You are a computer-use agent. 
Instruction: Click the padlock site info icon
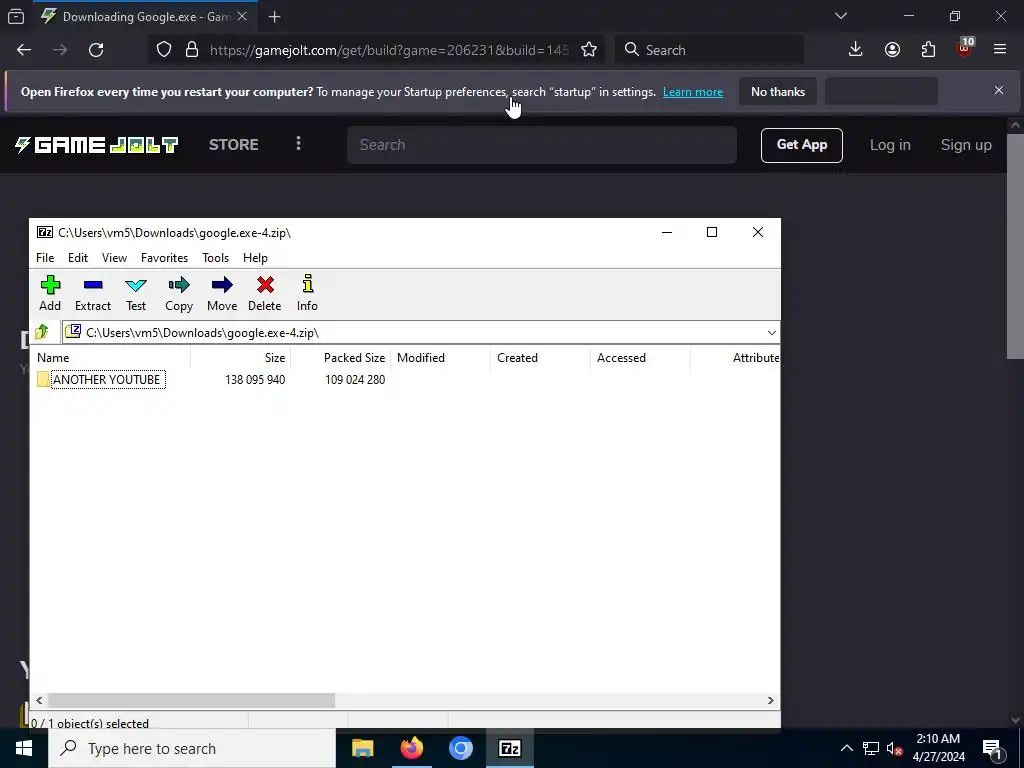192,50
